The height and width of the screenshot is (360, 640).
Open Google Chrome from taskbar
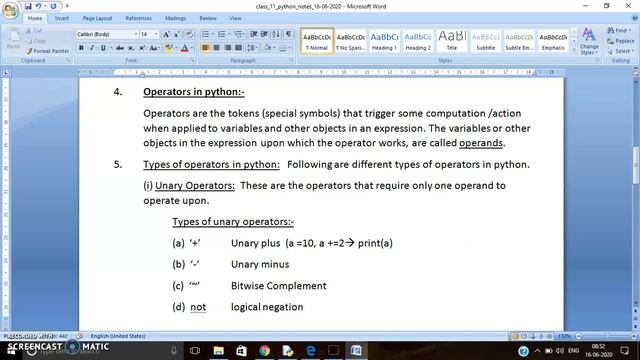pos(264,351)
